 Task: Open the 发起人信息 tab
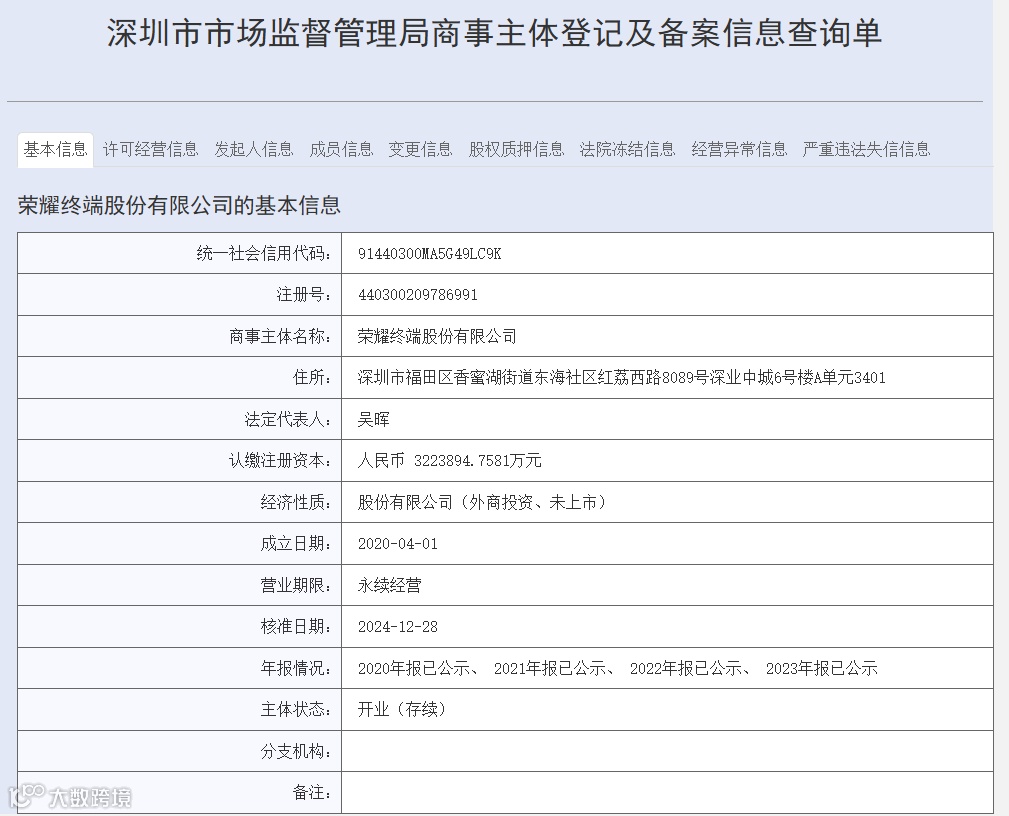pos(254,150)
